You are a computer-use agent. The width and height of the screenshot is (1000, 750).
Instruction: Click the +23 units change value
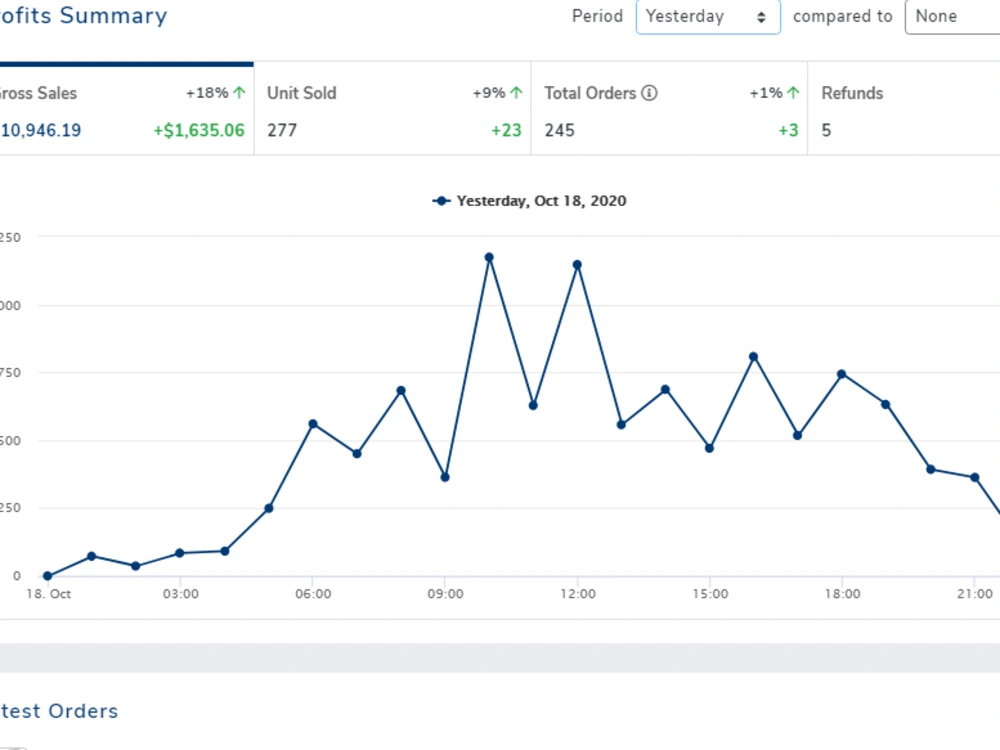point(506,131)
